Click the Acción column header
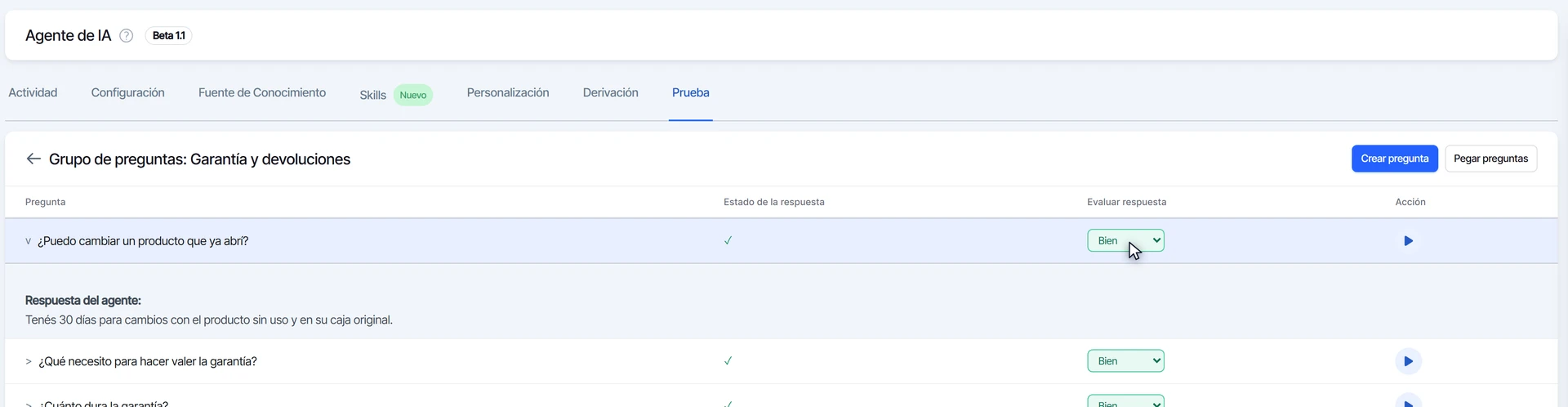Viewport: 1568px width, 407px height. pyautogui.click(x=1410, y=202)
